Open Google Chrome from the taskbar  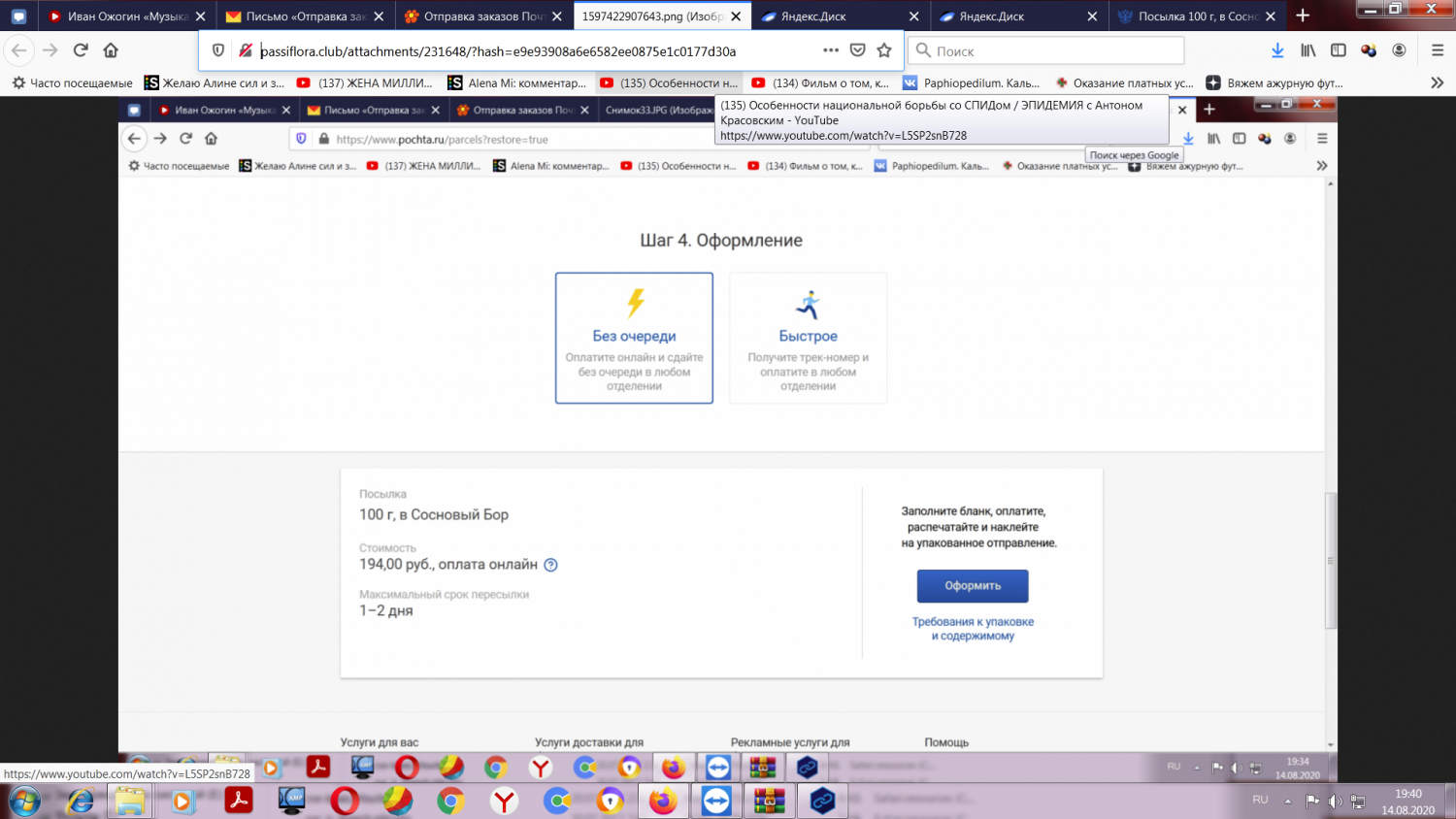pos(450,802)
